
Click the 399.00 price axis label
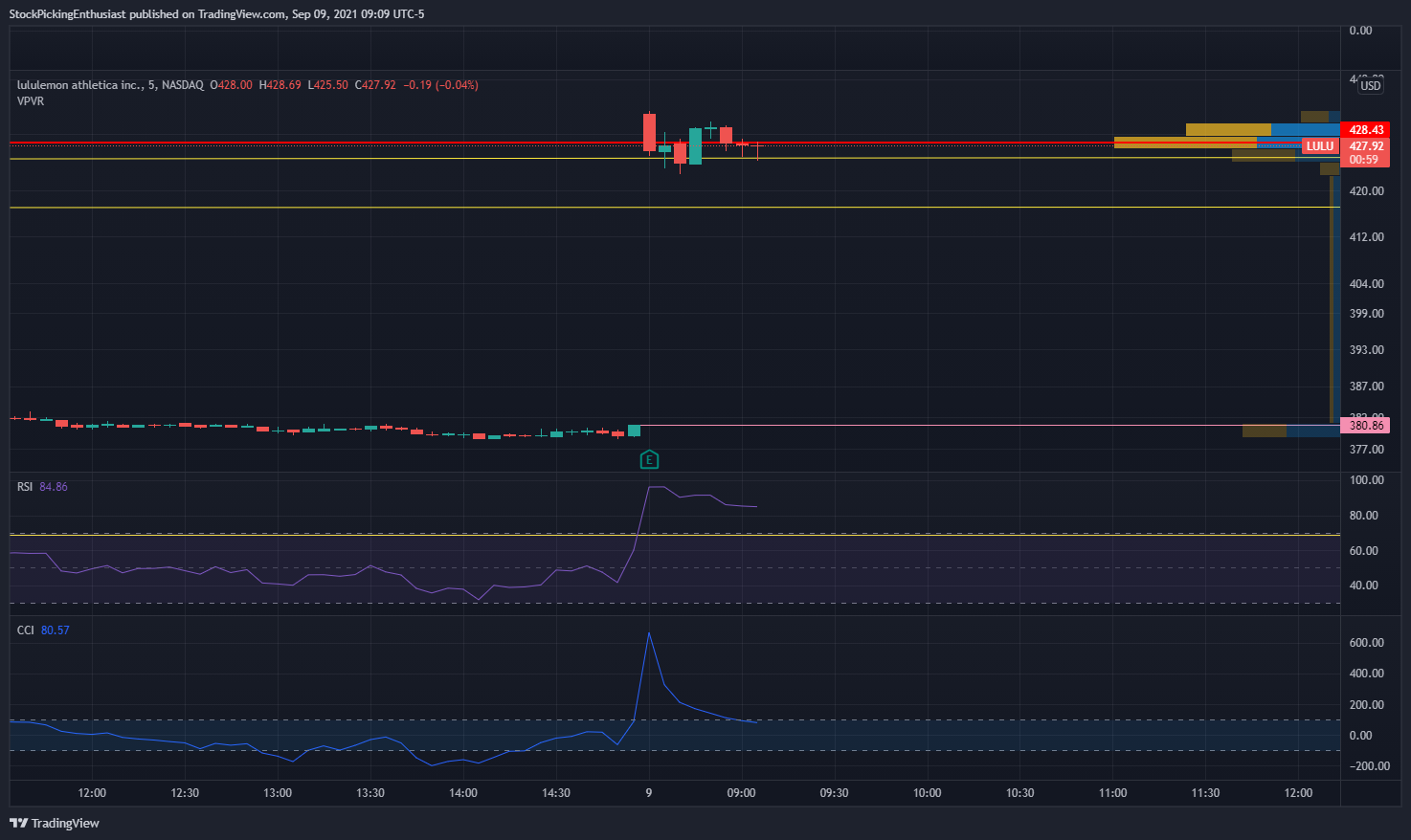click(1367, 314)
